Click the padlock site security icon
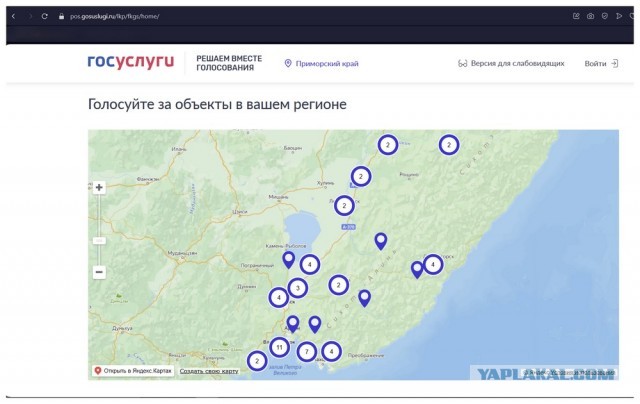The width and height of the screenshot is (640, 404). click(61, 16)
